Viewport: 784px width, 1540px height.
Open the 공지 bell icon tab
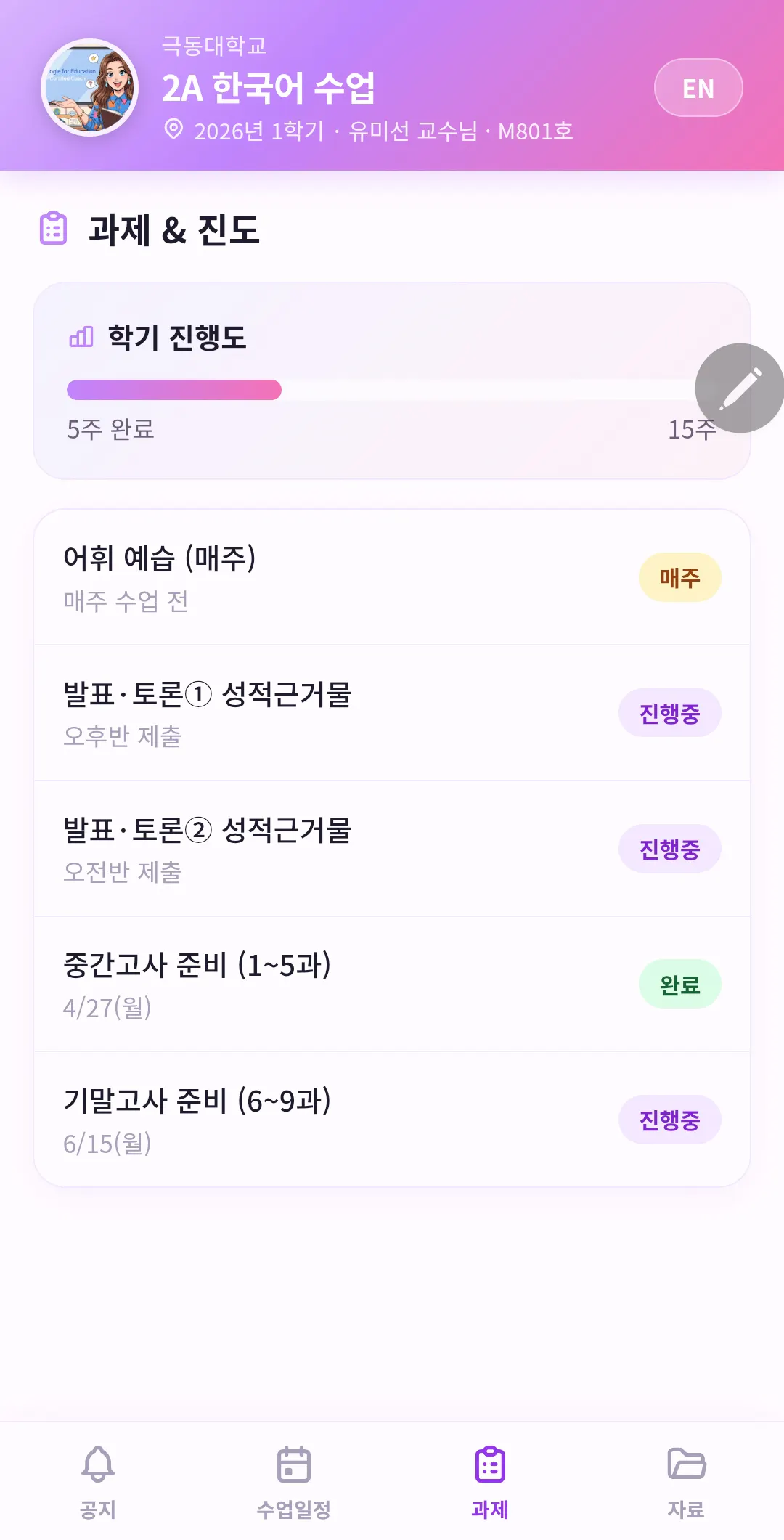point(98,1464)
